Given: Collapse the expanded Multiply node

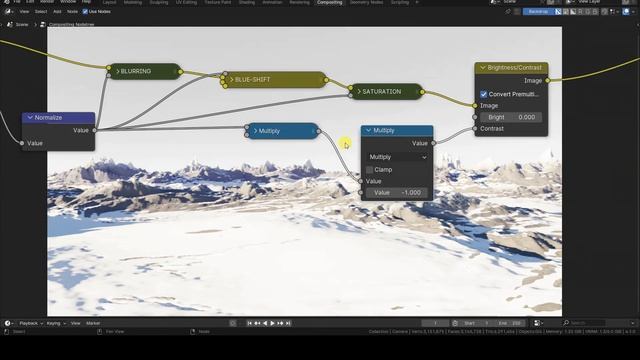Looking at the screenshot, I should [x=369, y=131].
